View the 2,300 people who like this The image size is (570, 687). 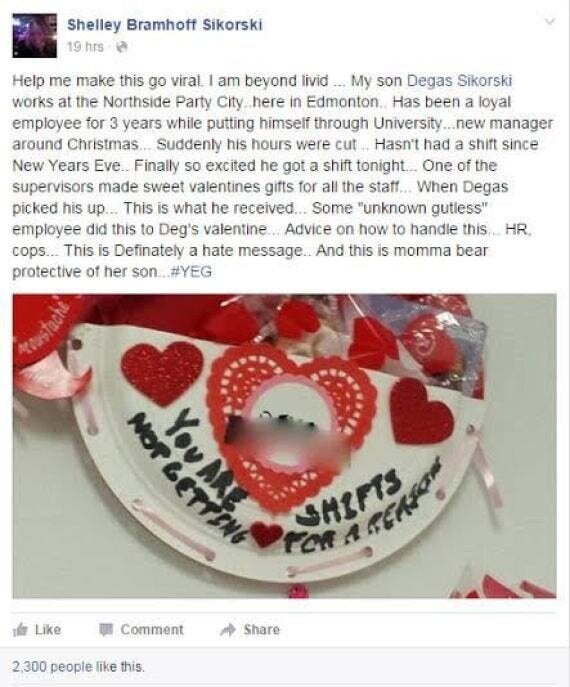tap(78, 667)
